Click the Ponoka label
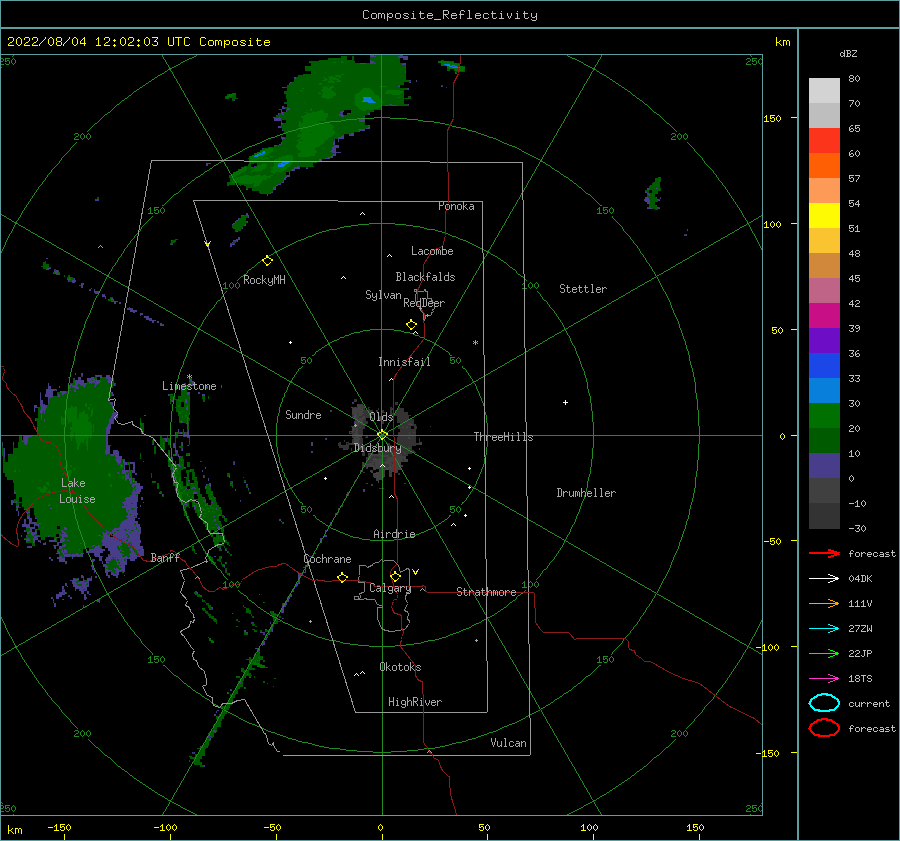Screen dimensions: 900x841 pos(456,206)
